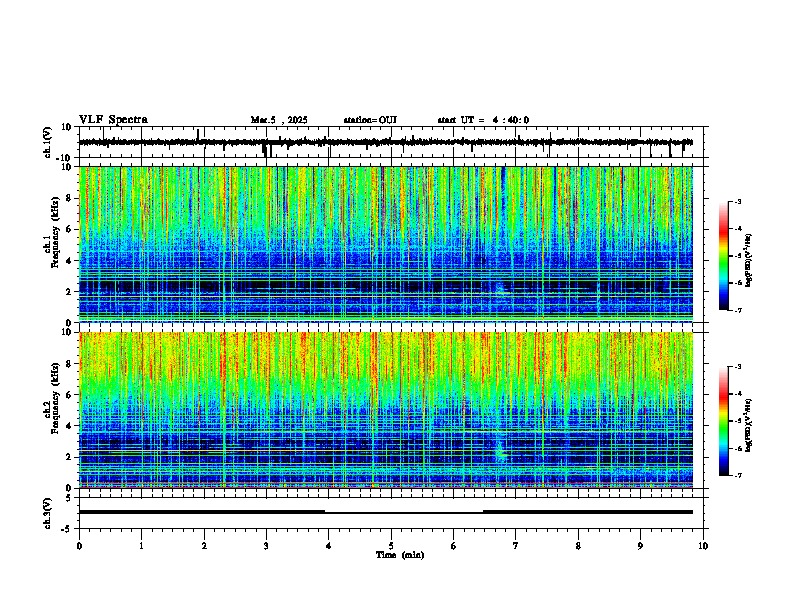Click the "8" tick on the time axis
Viewport: 792px width, 612px height.
[578, 546]
